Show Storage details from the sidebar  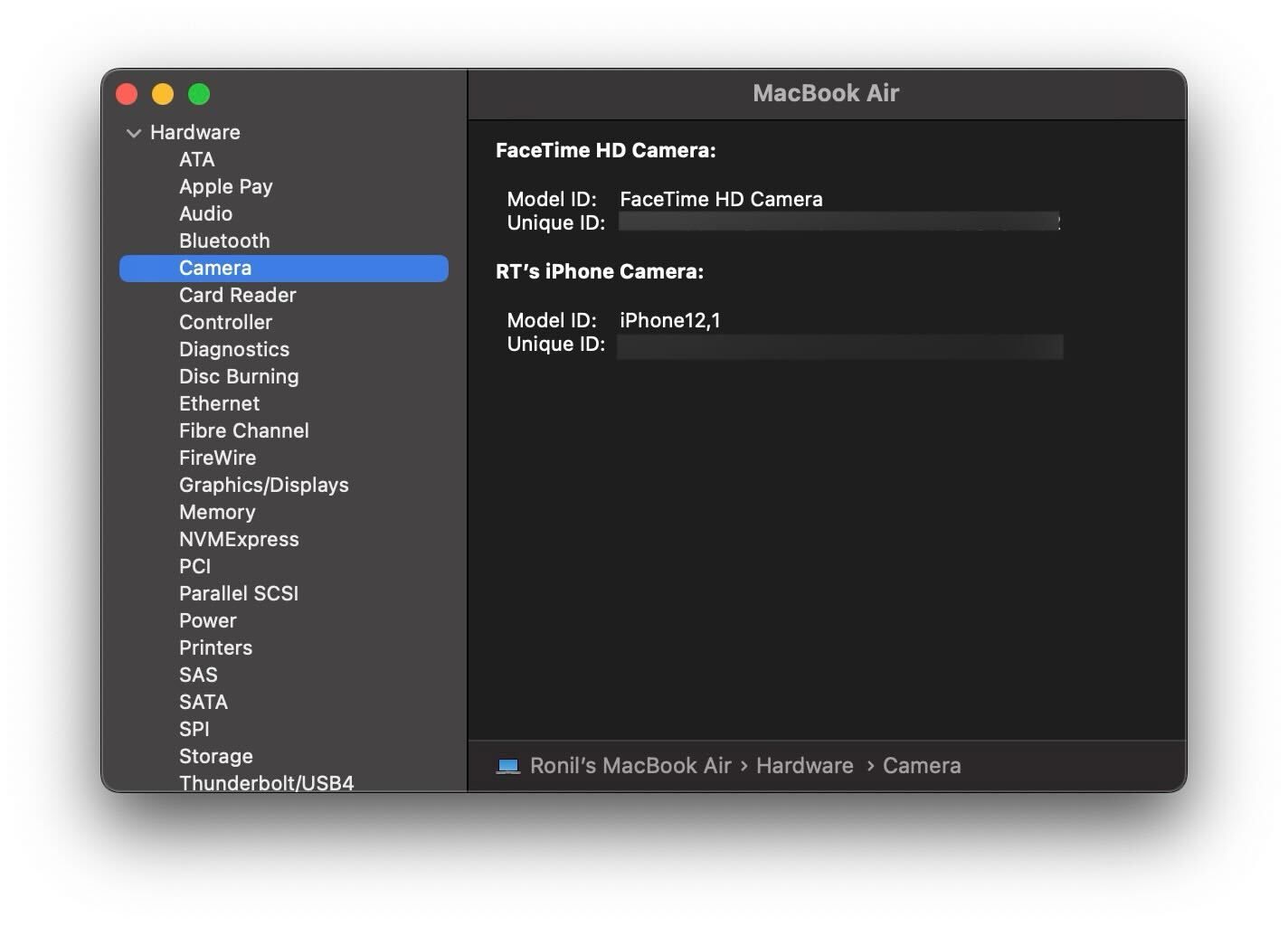click(215, 756)
